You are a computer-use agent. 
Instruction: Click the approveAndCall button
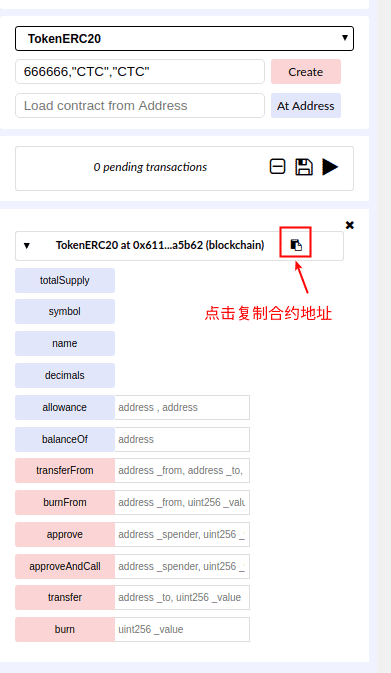click(65, 567)
